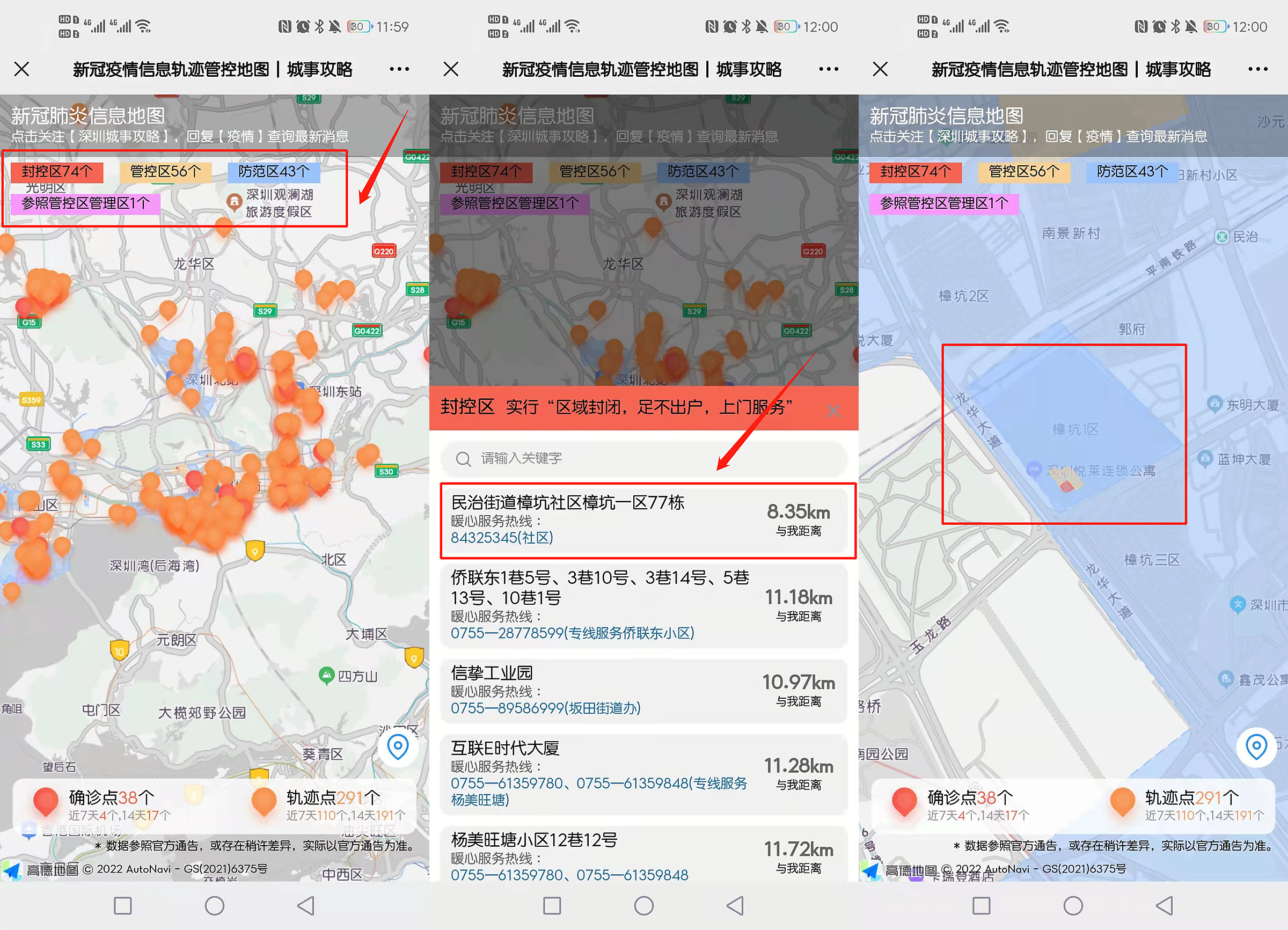1288x930 pixels.
Task: Tap 确诊点38个 counter on right phone
Action: point(970,797)
